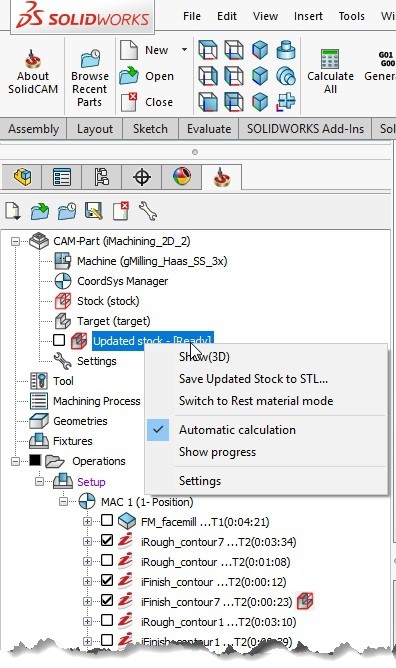Click the wrench settings icon in the SolidCAM toolbar
This screenshot has height=668, width=396.
(x=148, y=211)
